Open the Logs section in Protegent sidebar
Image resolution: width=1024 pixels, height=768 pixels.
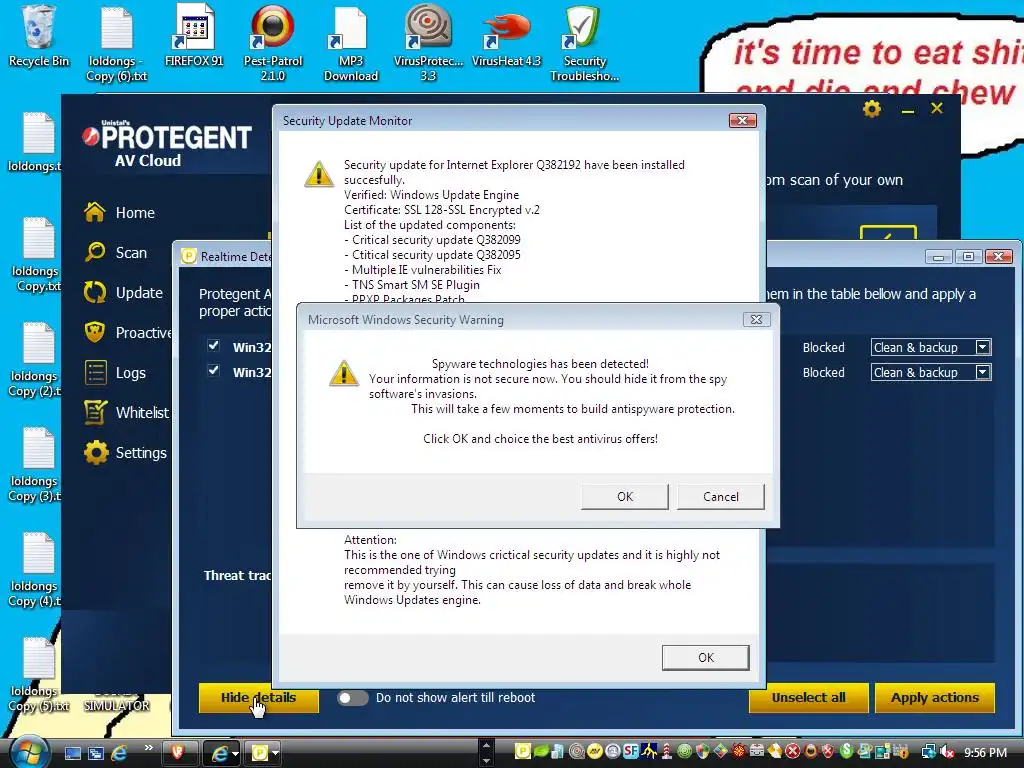click(116, 373)
